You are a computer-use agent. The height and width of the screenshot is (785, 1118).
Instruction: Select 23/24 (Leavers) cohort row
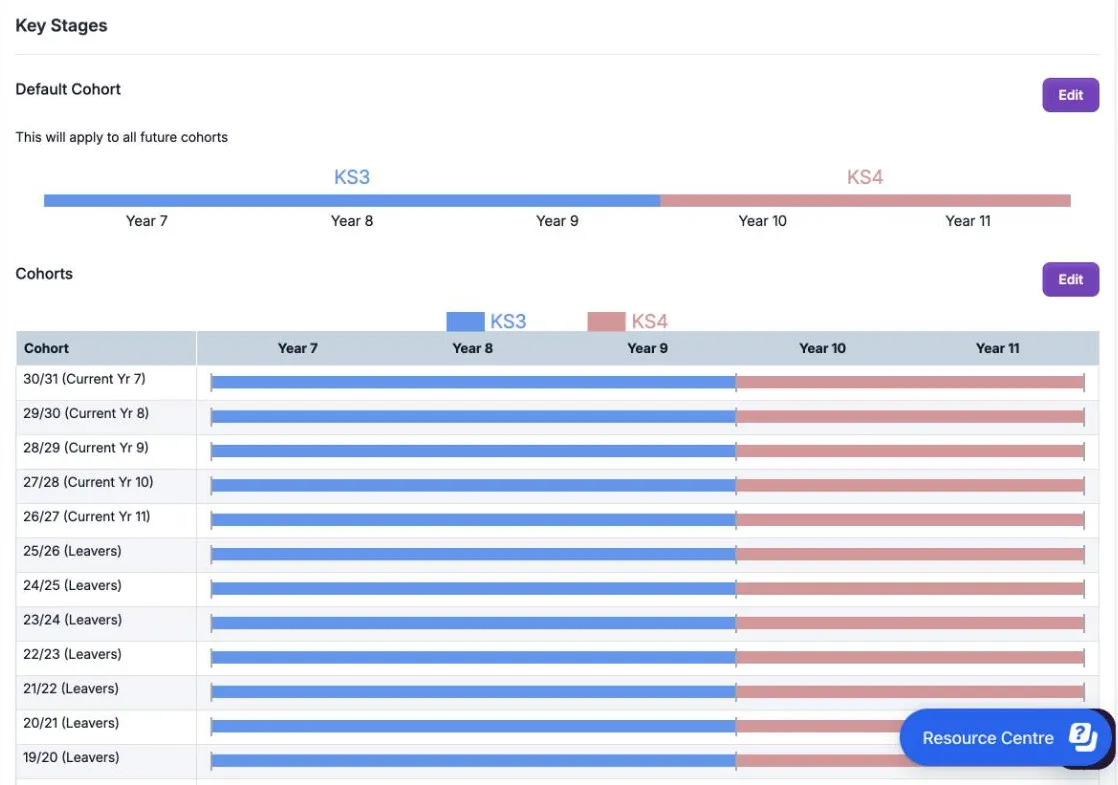[557, 623]
